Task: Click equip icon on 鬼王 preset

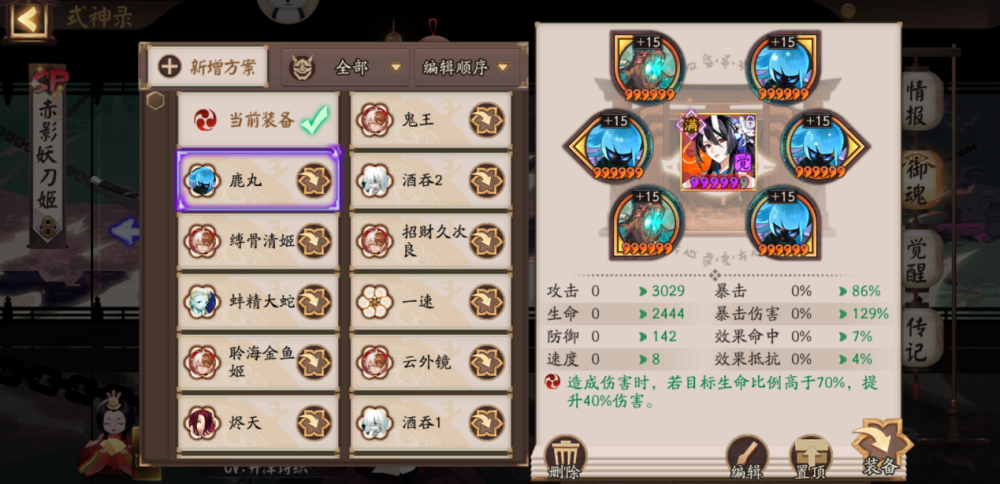Action: tap(487, 120)
